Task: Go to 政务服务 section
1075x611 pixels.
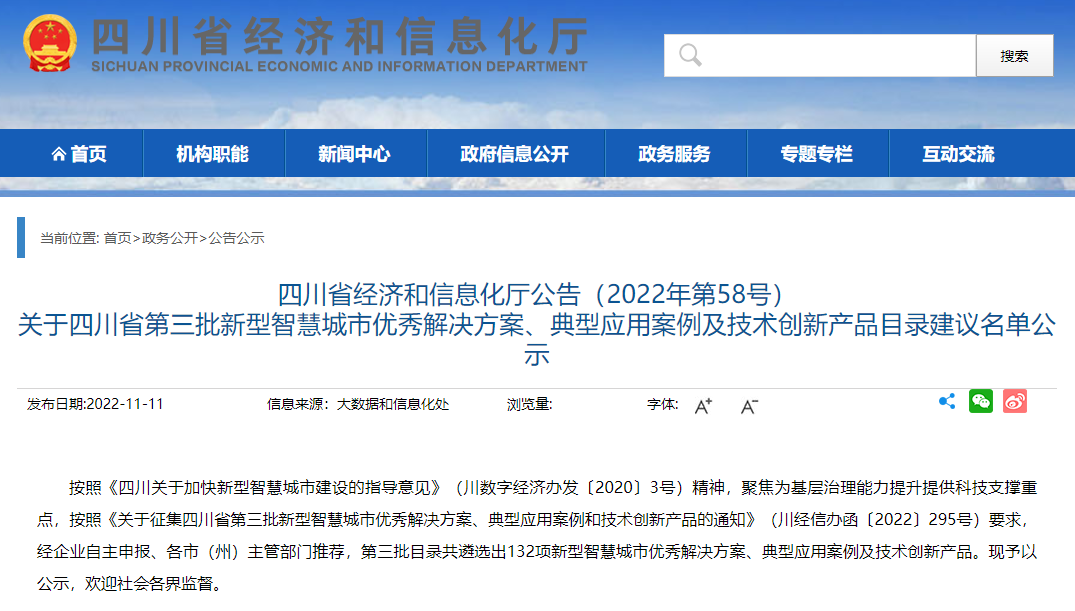Action: coord(674,154)
